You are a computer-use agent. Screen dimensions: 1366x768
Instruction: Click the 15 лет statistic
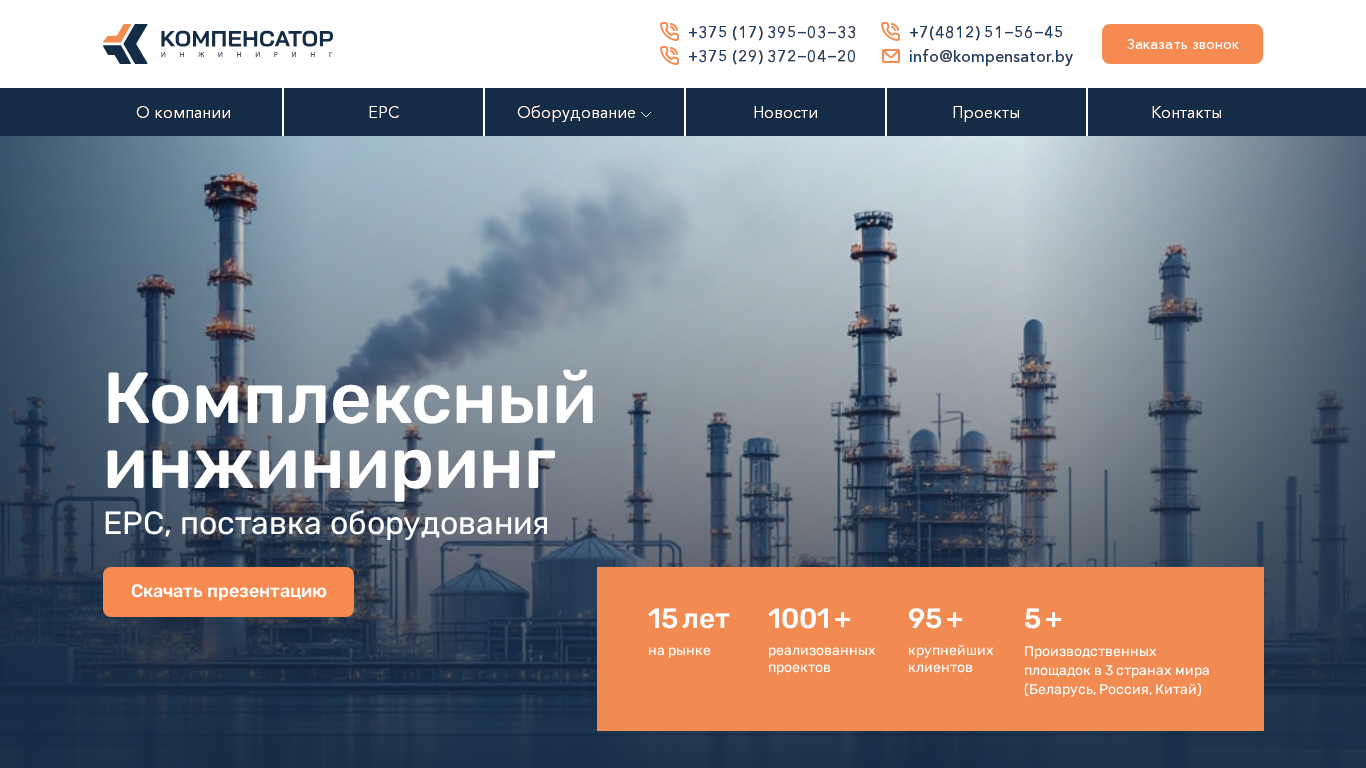click(689, 619)
